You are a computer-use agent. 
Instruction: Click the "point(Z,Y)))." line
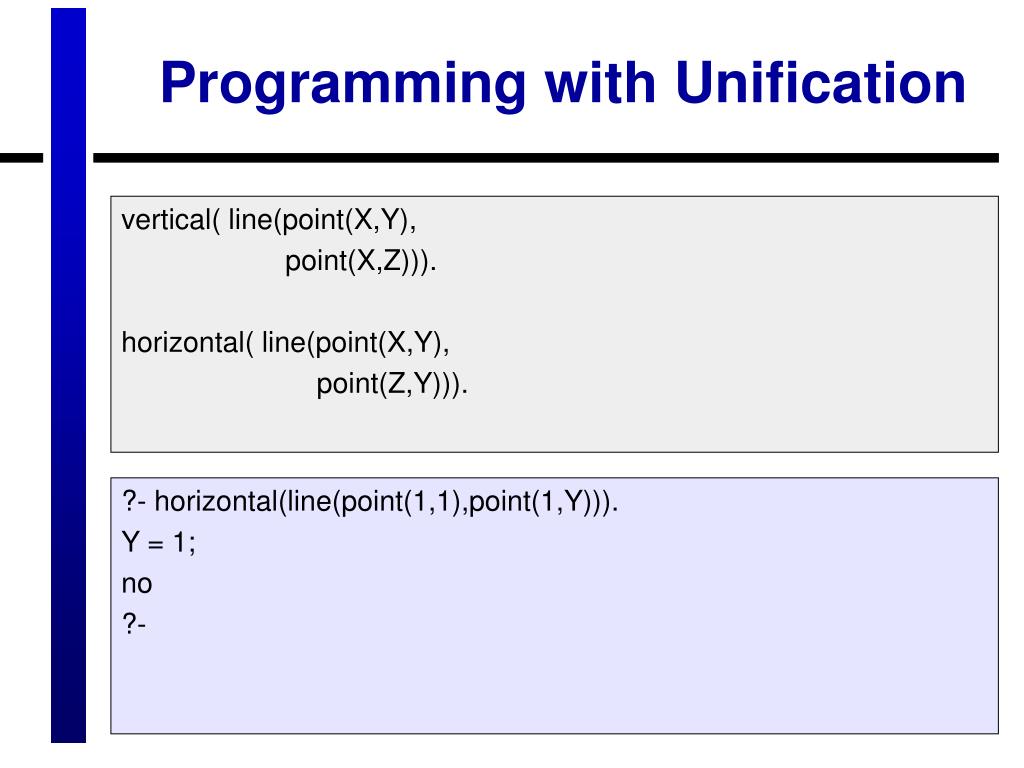click(x=392, y=384)
